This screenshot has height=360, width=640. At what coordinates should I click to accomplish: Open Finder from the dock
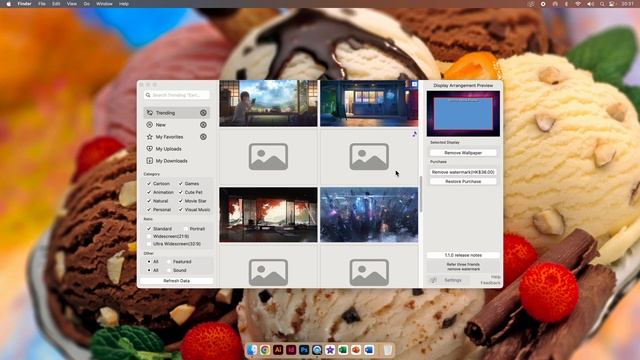[x=252, y=350]
